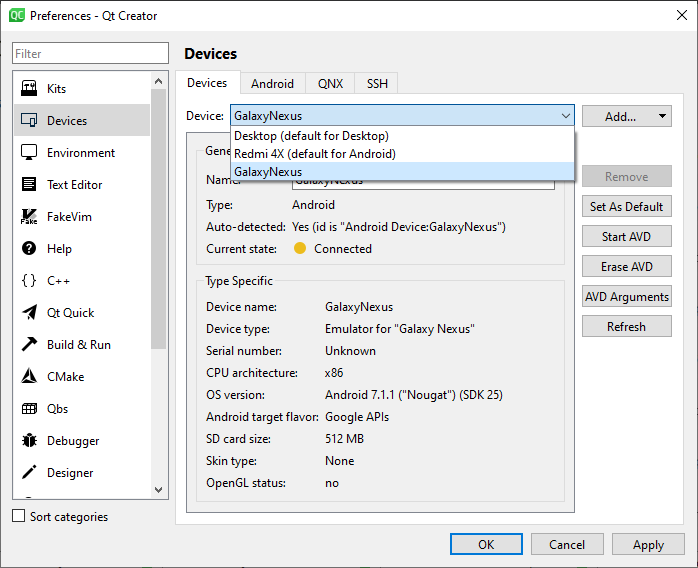Click the Remove button

pyautogui.click(x=626, y=176)
